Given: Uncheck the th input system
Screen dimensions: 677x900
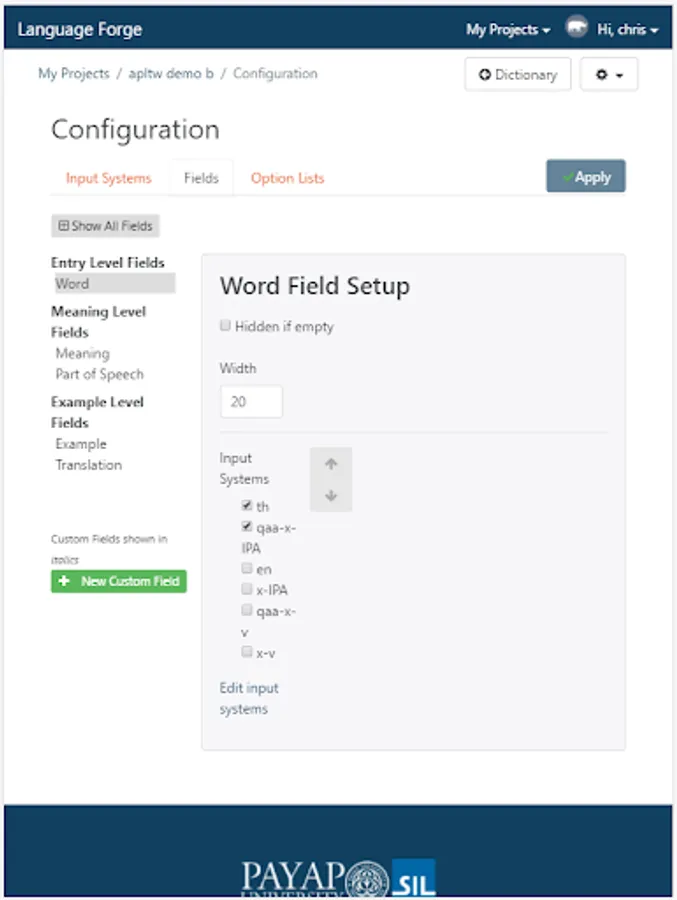Looking at the screenshot, I should (247, 505).
